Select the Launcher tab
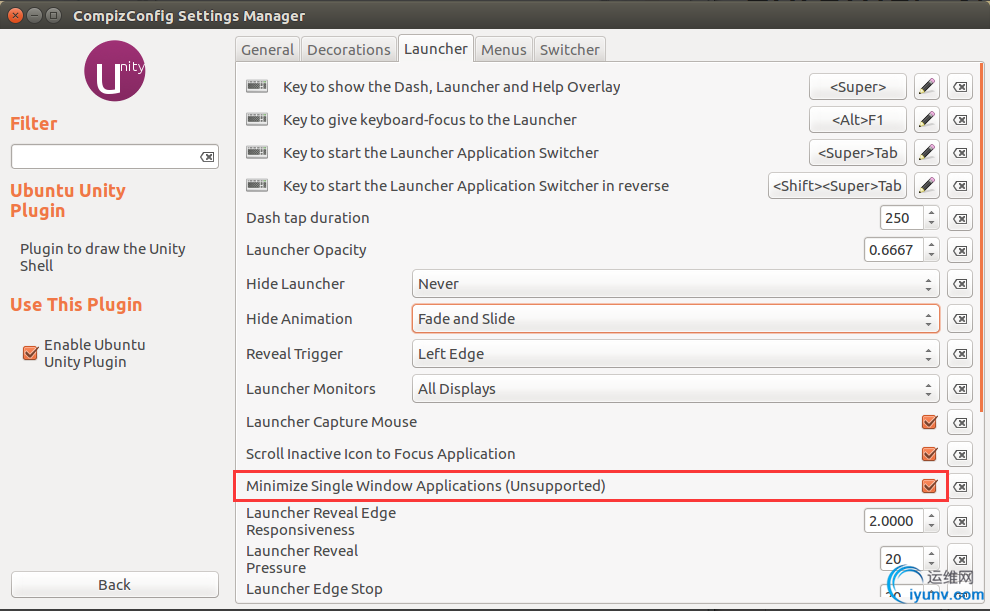The width and height of the screenshot is (990, 611). point(436,49)
